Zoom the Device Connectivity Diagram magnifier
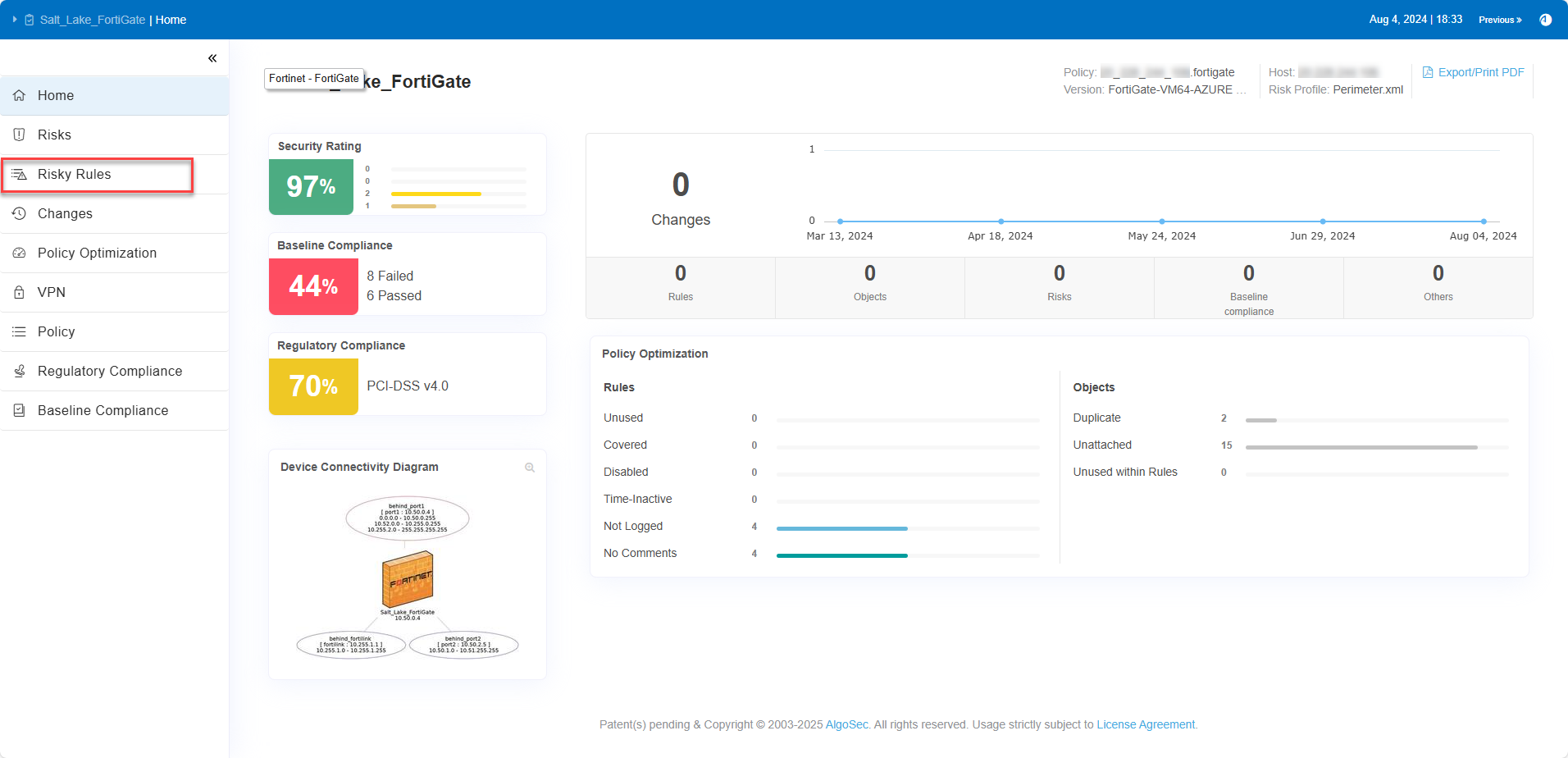The height and width of the screenshot is (758, 1568). (530, 468)
